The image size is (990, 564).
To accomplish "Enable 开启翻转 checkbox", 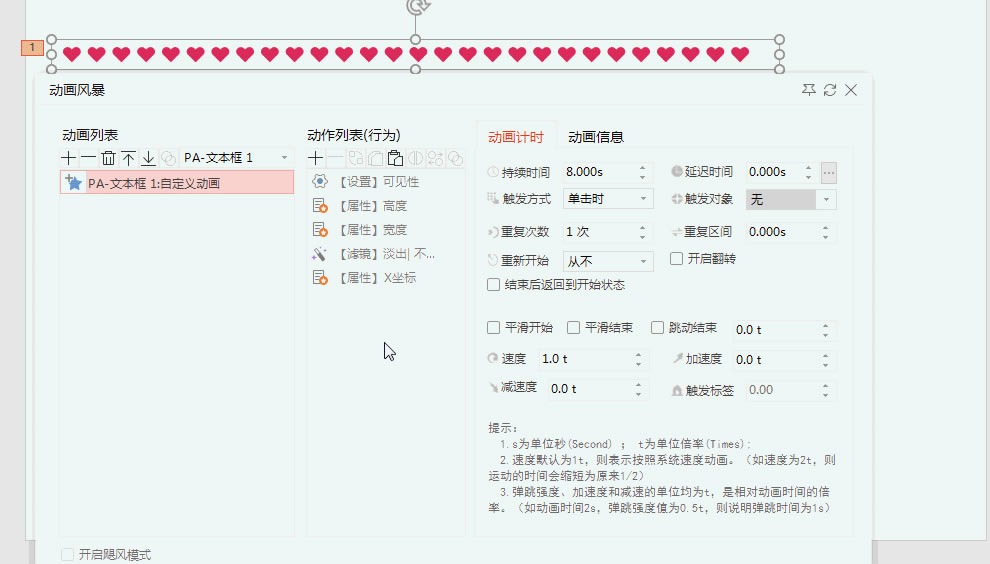I will 676,259.
